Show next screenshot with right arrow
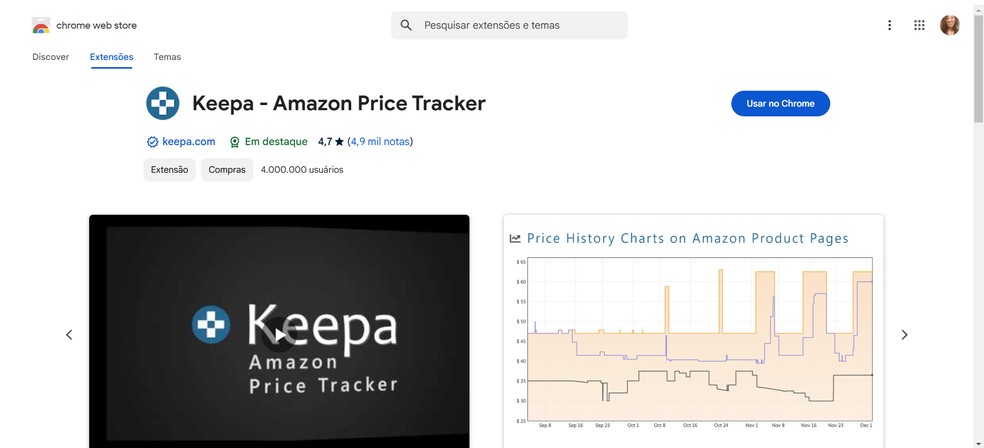The height and width of the screenshot is (448, 984). click(904, 335)
